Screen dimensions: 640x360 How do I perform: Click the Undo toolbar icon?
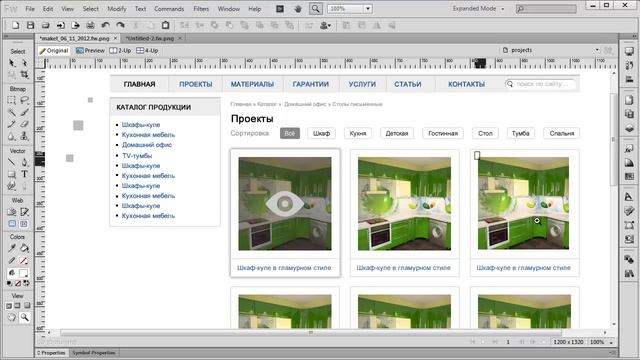(105, 25)
